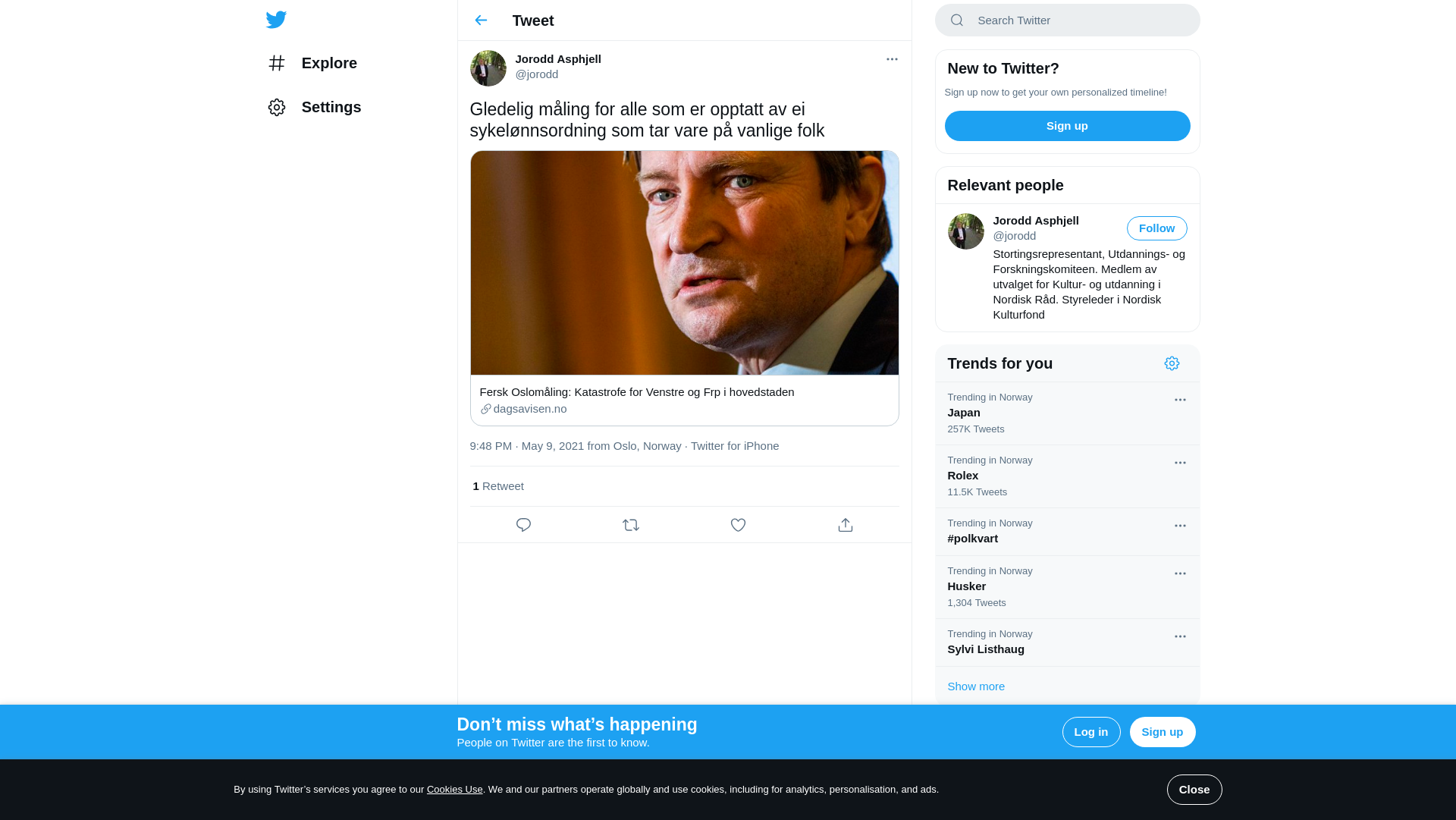Reply to the tweet with the comment icon

click(x=523, y=525)
